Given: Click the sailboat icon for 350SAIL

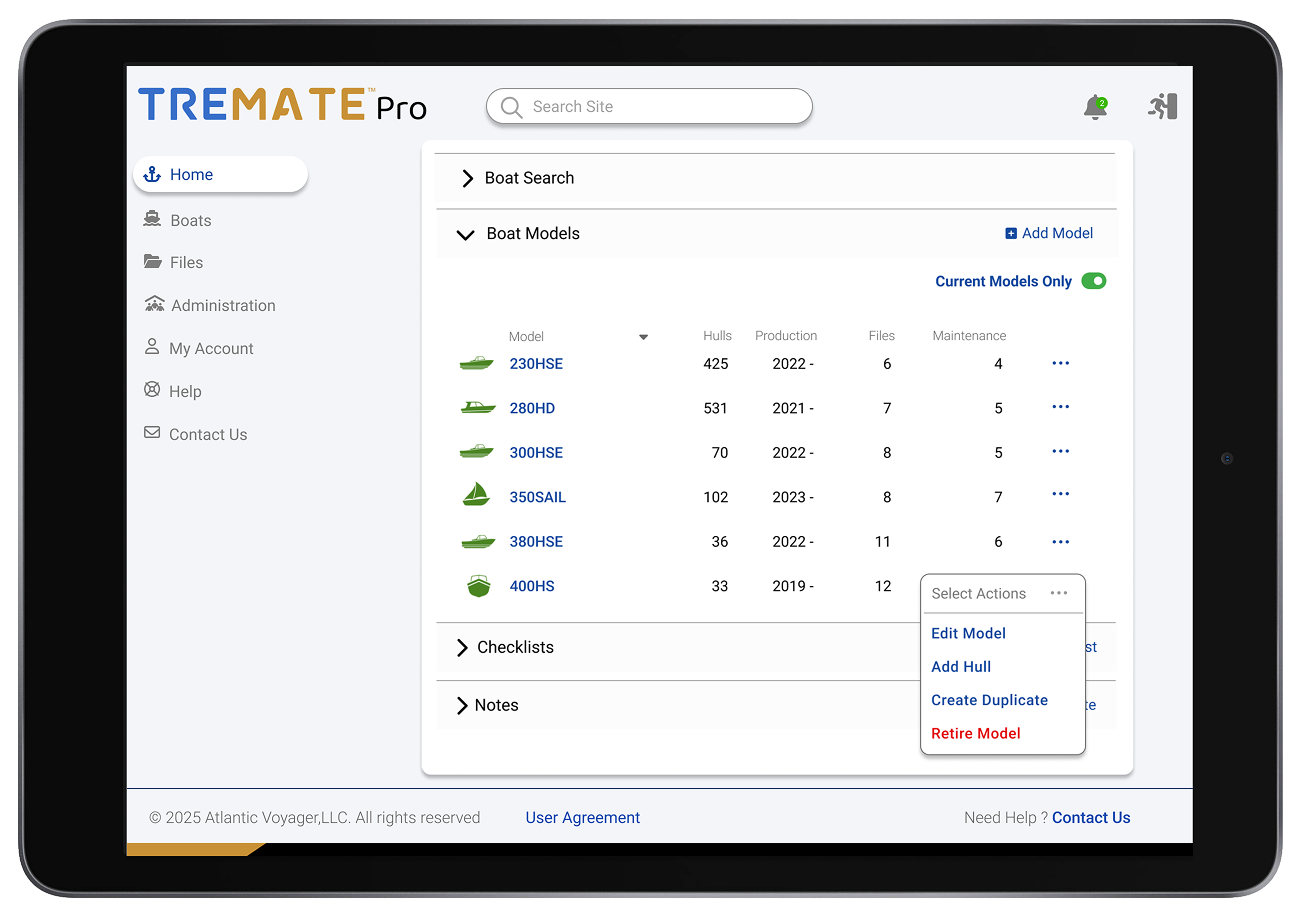Looking at the screenshot, I should pos(477,495).
